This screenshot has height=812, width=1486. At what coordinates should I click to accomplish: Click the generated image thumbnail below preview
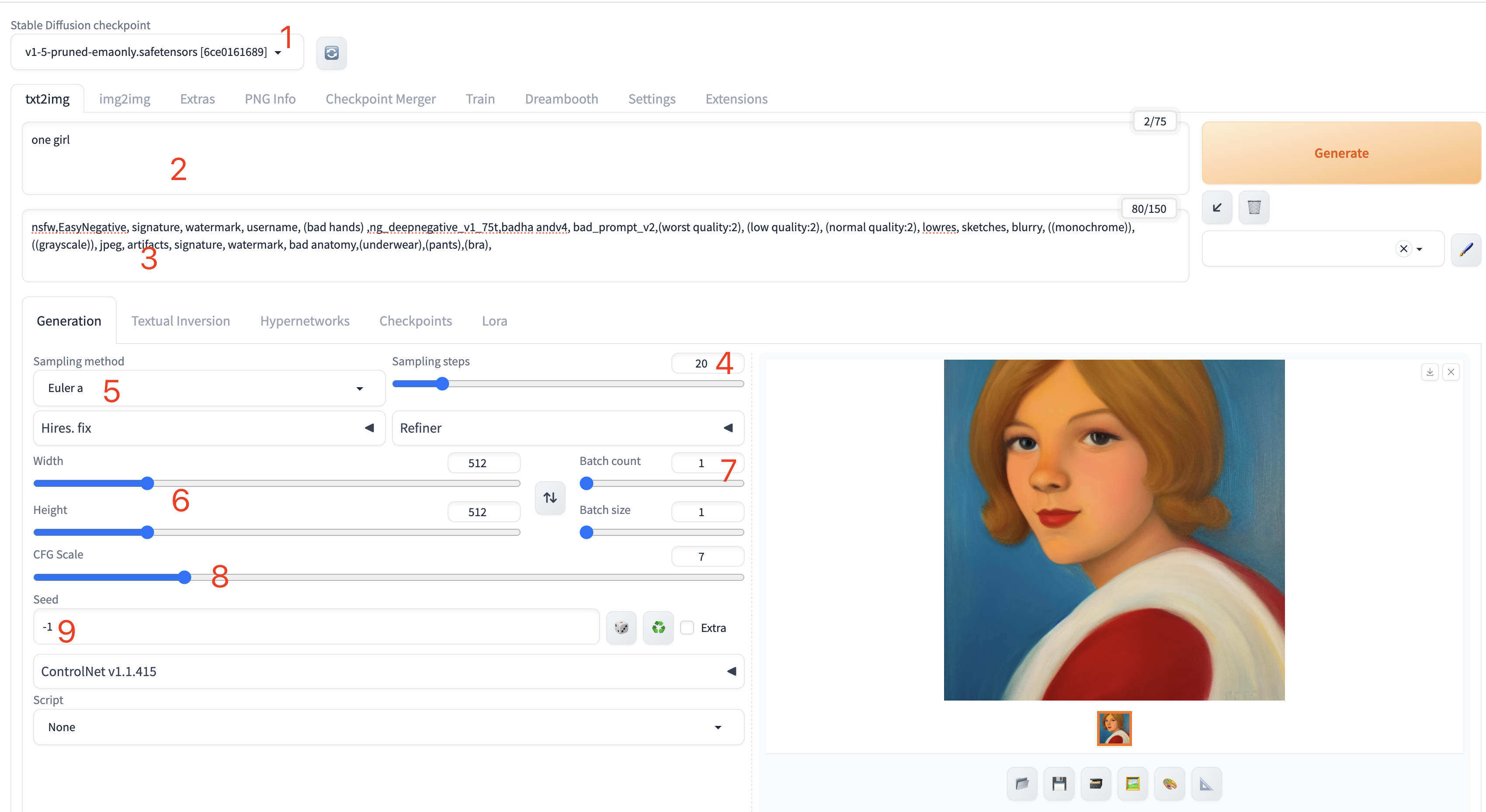[1114, 729]
